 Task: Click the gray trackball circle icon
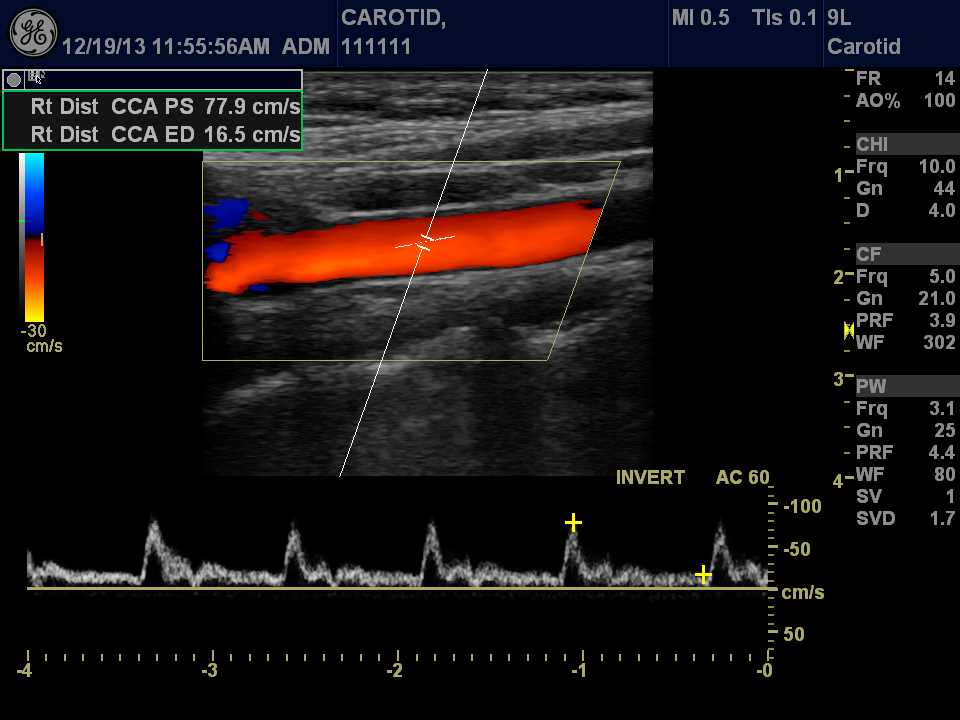point(14,79)
